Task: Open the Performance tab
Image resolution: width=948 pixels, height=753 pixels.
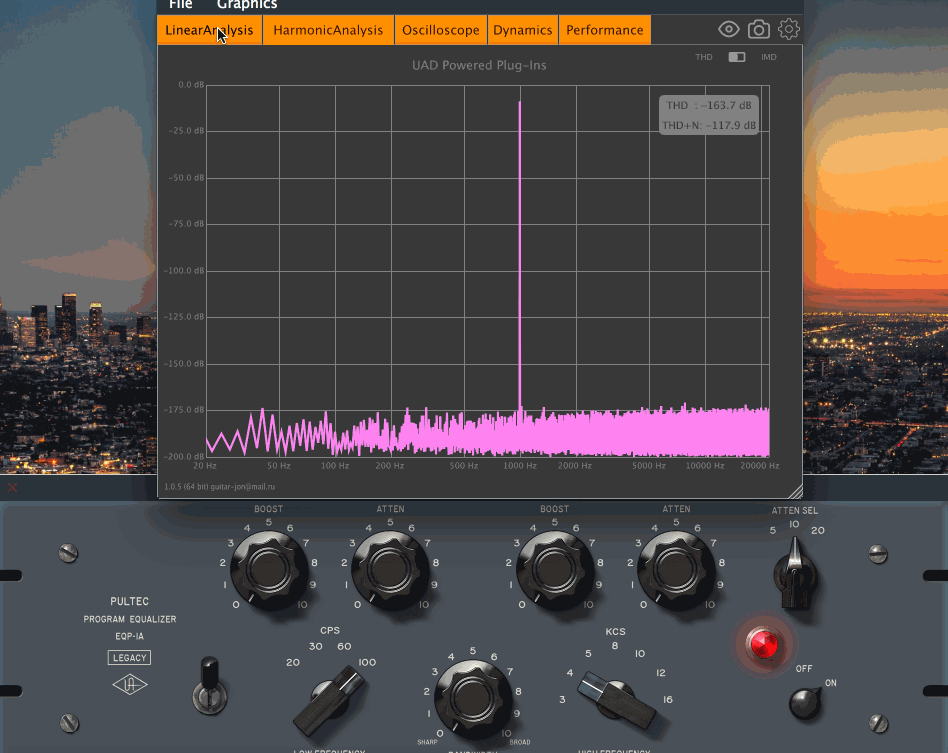Action: coord(605,30)
